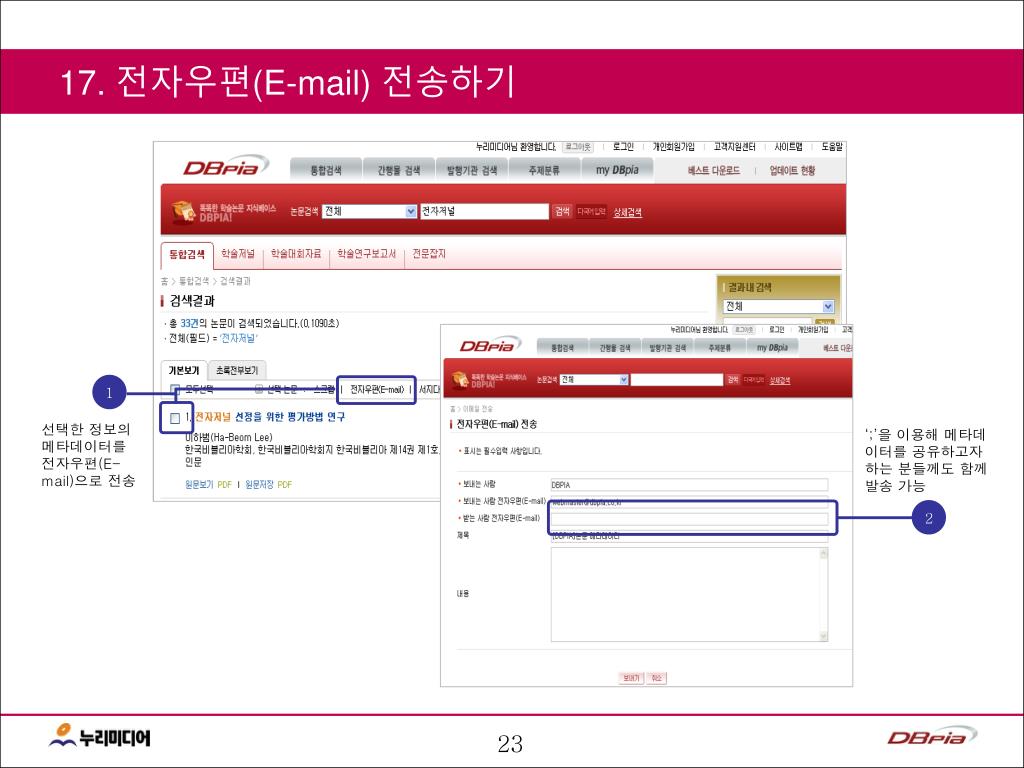Tick the 모두선택 select-all checkbox

coord(175,390)
